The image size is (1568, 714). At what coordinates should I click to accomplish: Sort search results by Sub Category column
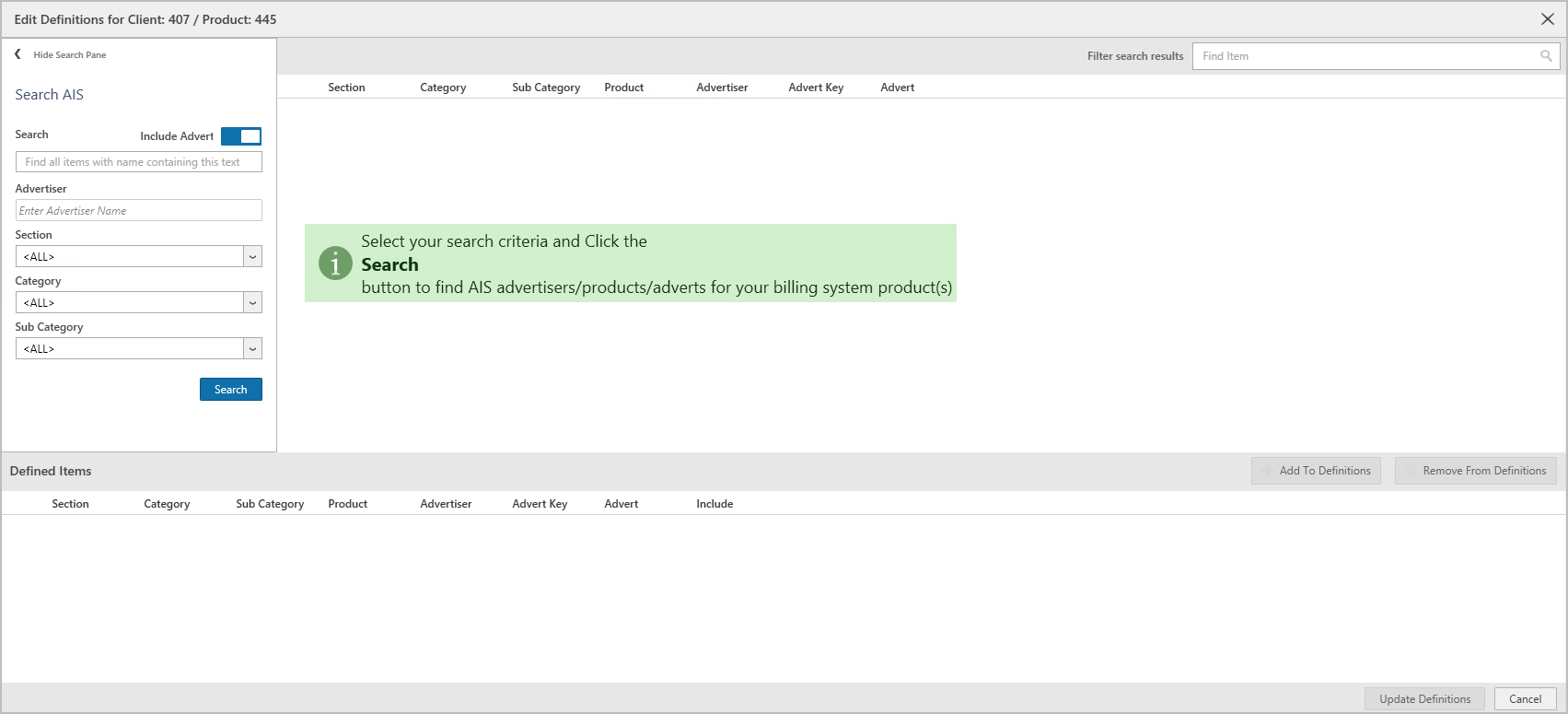point(546,88)
